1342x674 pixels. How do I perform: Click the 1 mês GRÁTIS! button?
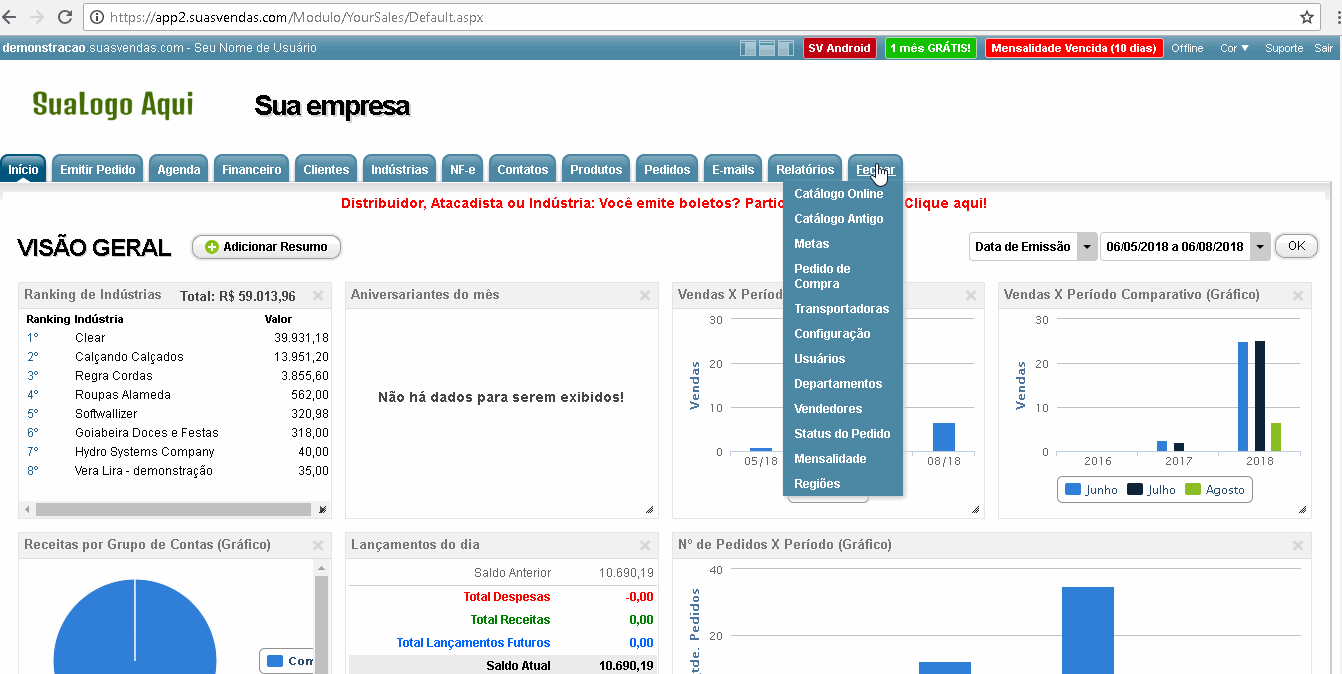[x=930, y=48]
